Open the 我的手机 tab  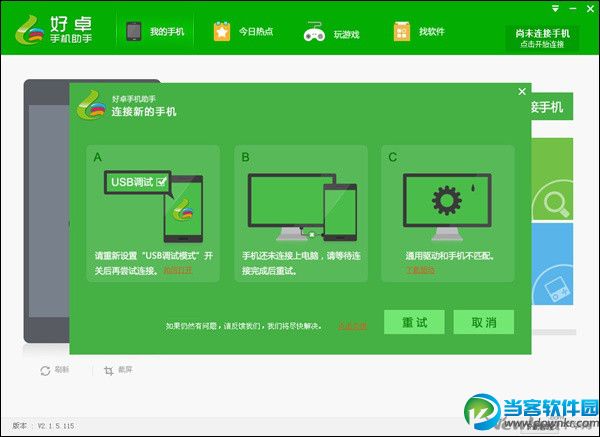pyautogui.click(x=155, y=31)
